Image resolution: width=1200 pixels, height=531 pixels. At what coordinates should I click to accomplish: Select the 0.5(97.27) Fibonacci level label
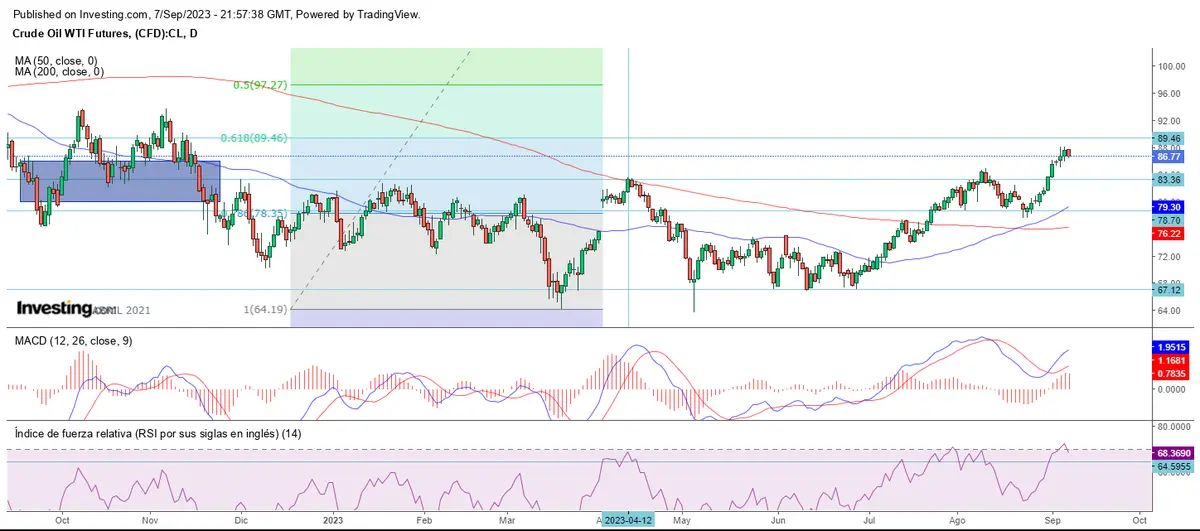pyautogui.click(x=260, y=86)
